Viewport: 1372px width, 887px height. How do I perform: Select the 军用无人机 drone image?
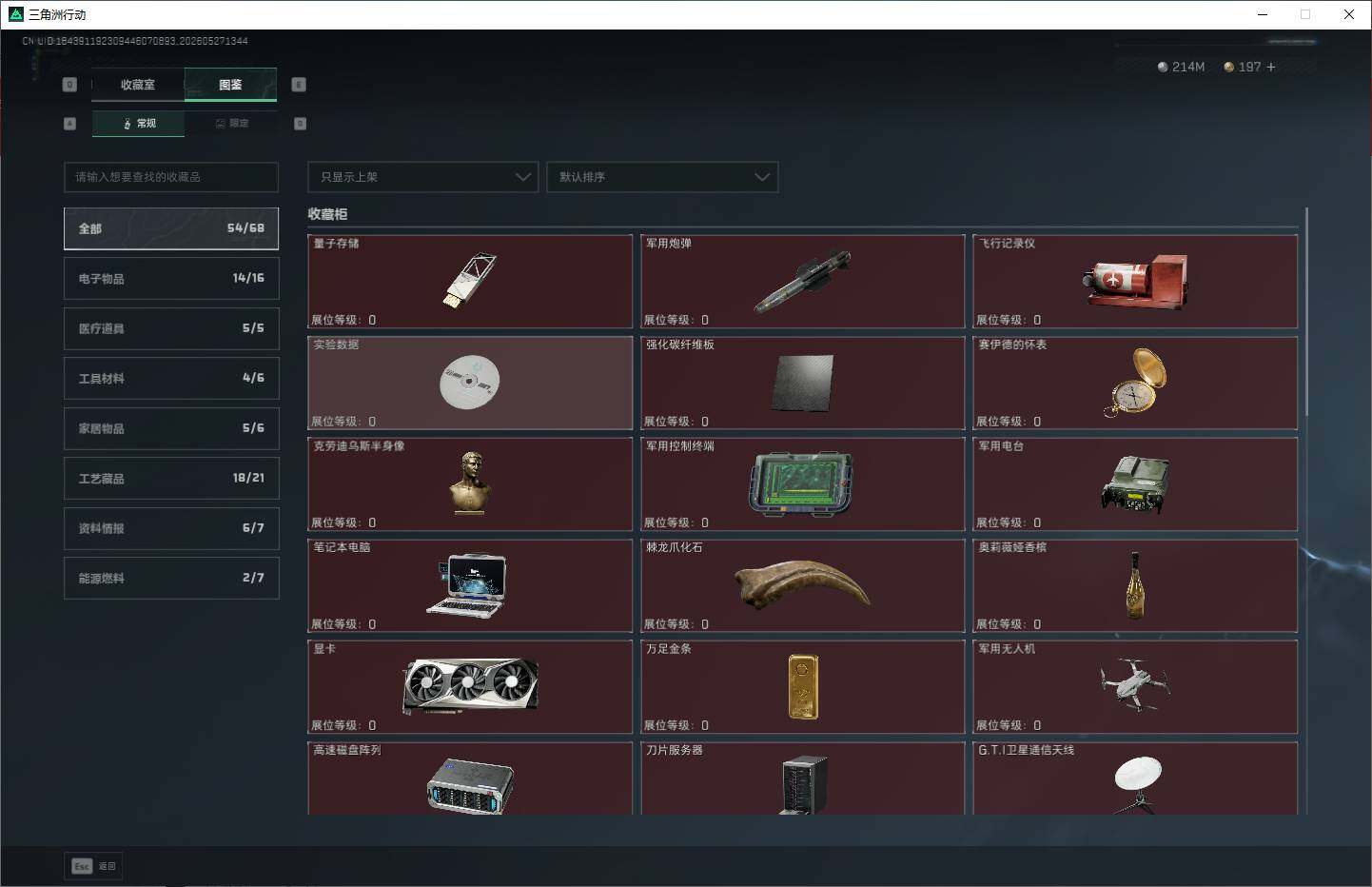coord(1134,684)
